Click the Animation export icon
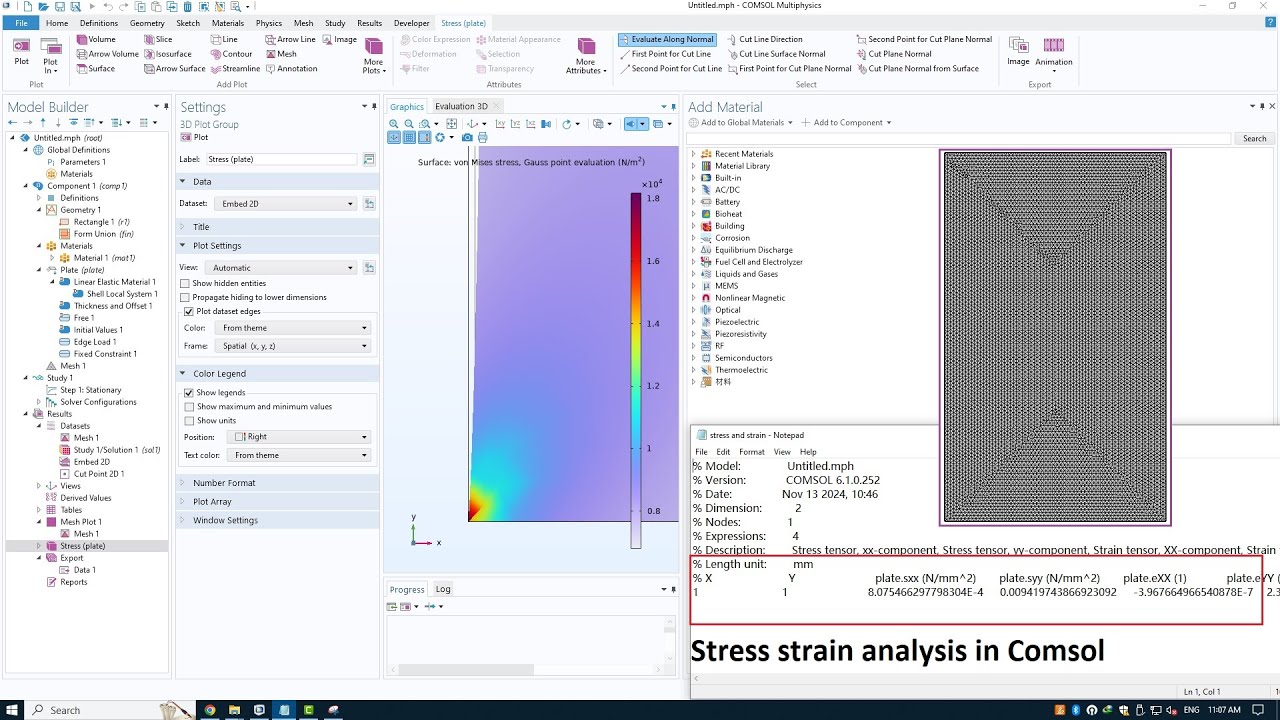 (1054, 52)
